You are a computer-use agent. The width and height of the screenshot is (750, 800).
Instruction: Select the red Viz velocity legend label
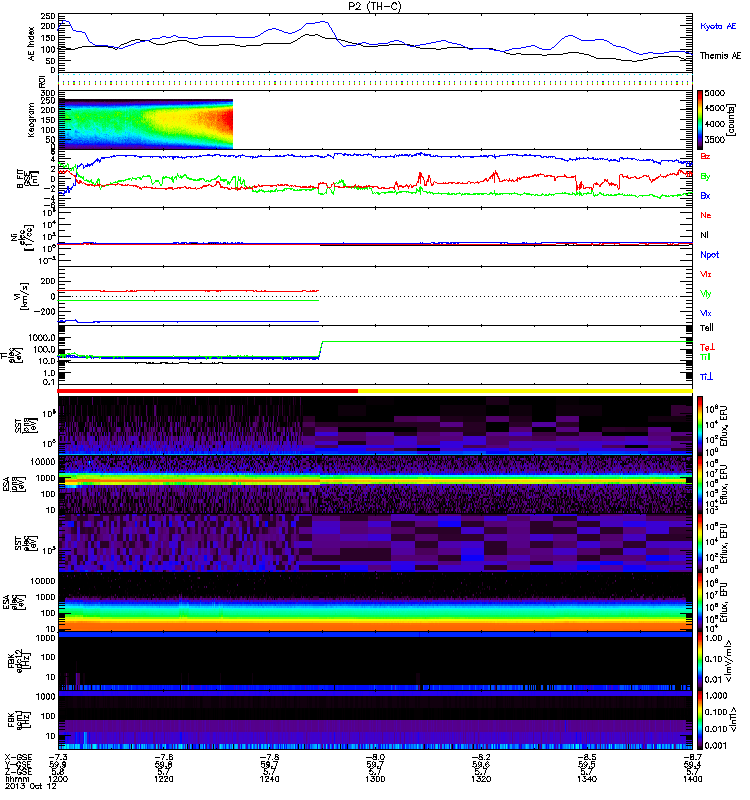705,274
